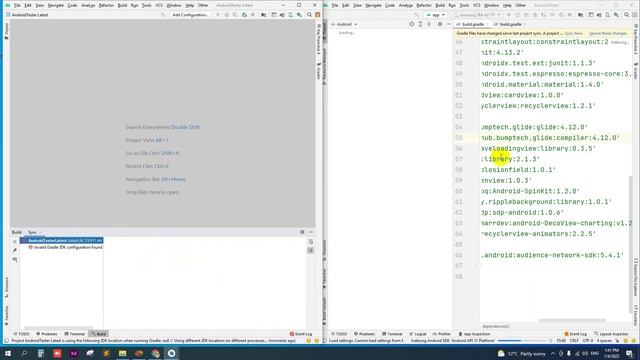
Task: Open Terminal tab in left window bottom bar
Action: click(75, 334)
